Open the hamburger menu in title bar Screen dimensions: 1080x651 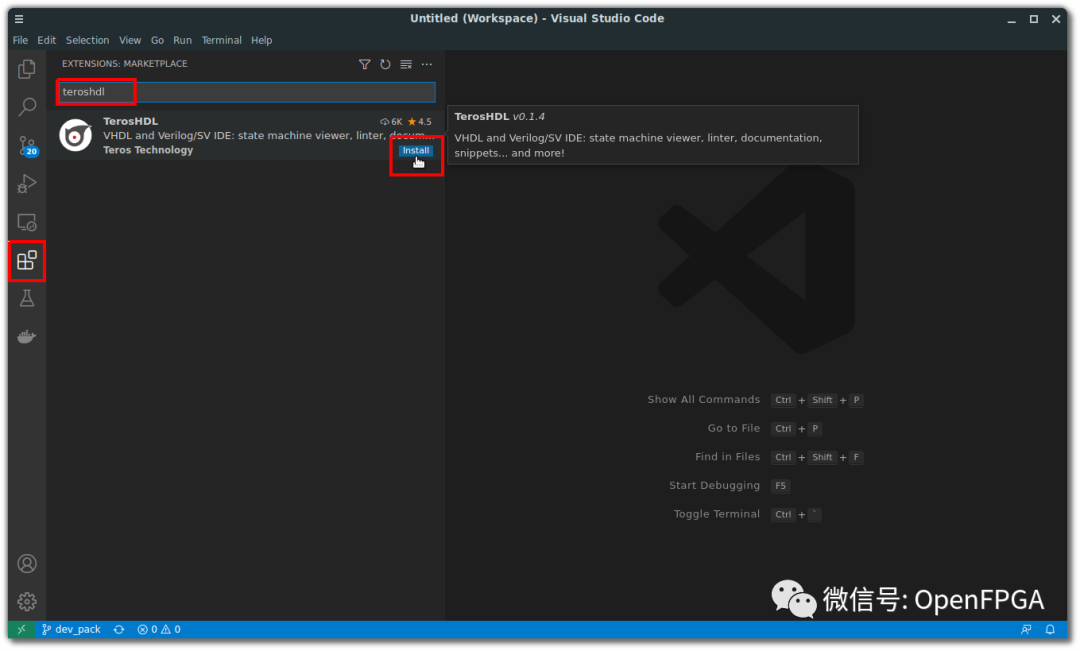[x=19, y=19]
